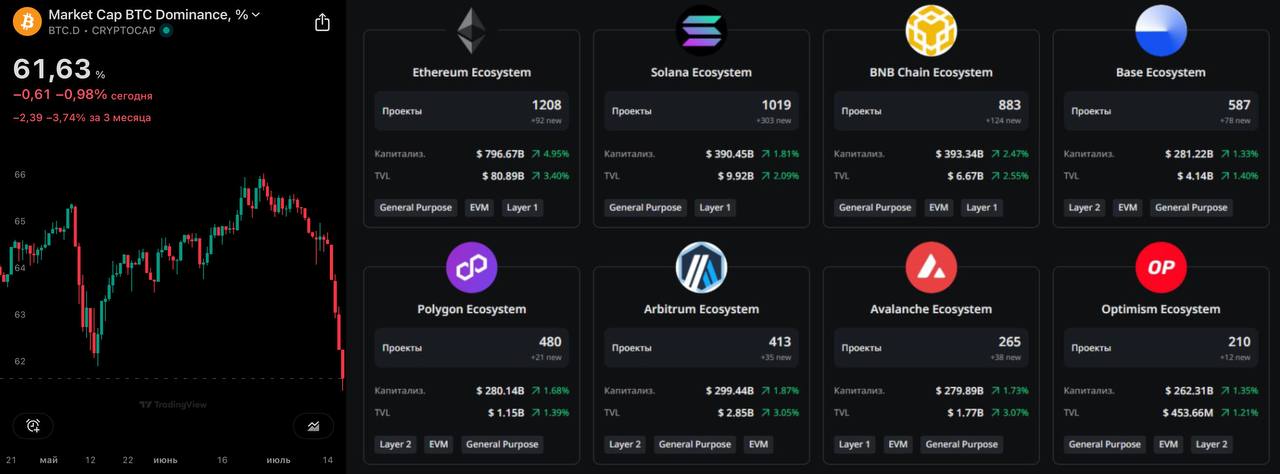Click the BTC.D CRYPTOCAP ticker label
This screenshot has width=1280, height=474.
[x=104, y=31]
